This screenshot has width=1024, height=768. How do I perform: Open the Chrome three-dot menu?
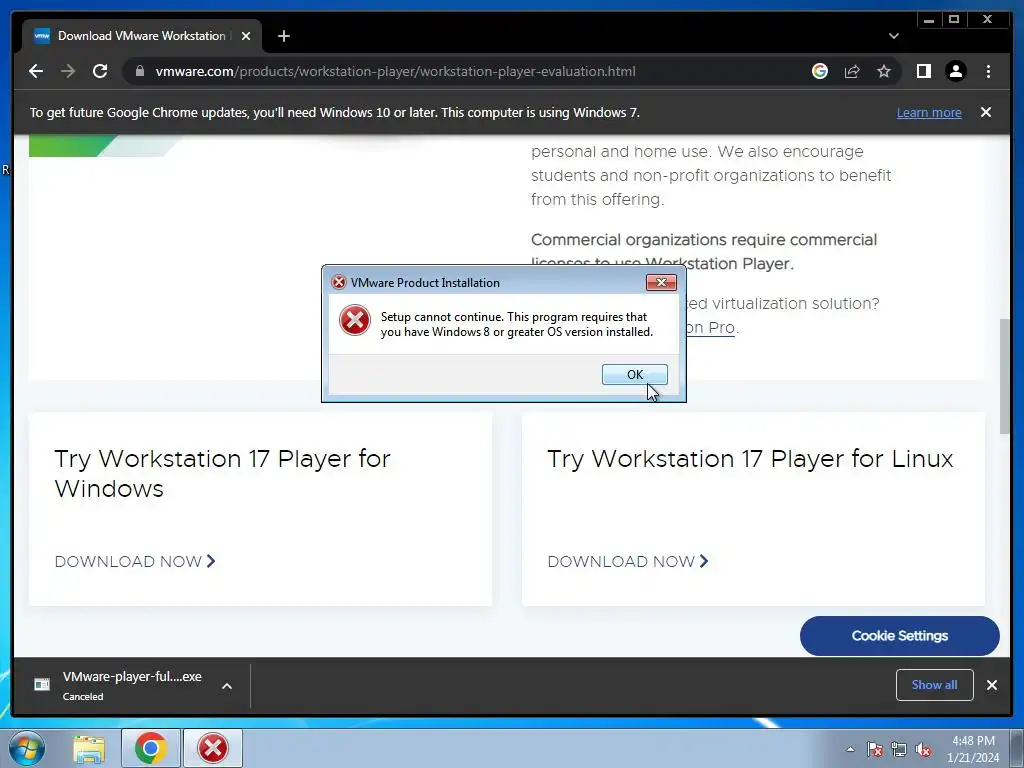tap(988, 71)
